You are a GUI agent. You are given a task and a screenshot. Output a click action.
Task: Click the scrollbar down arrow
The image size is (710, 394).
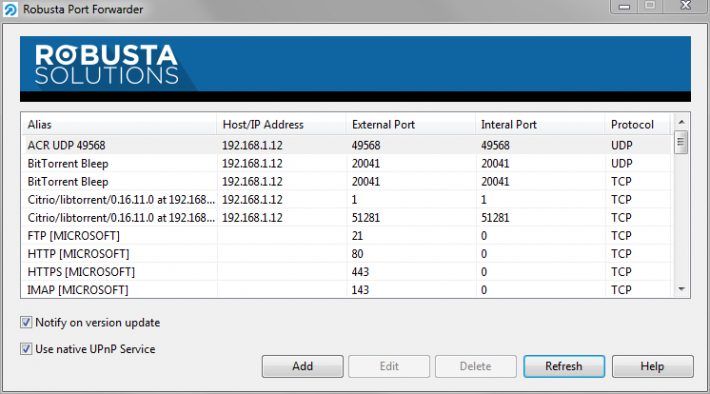[x=681, y=289]
